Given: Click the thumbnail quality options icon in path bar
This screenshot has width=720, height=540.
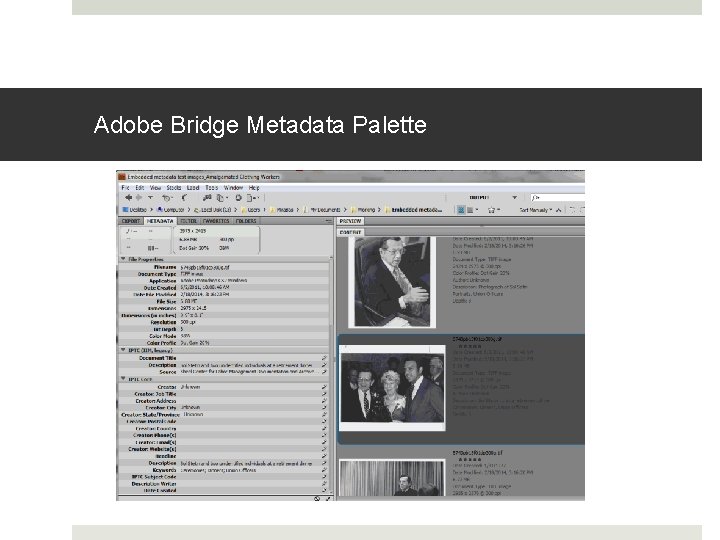Looking at the screenshot, I should coord(472,210).
